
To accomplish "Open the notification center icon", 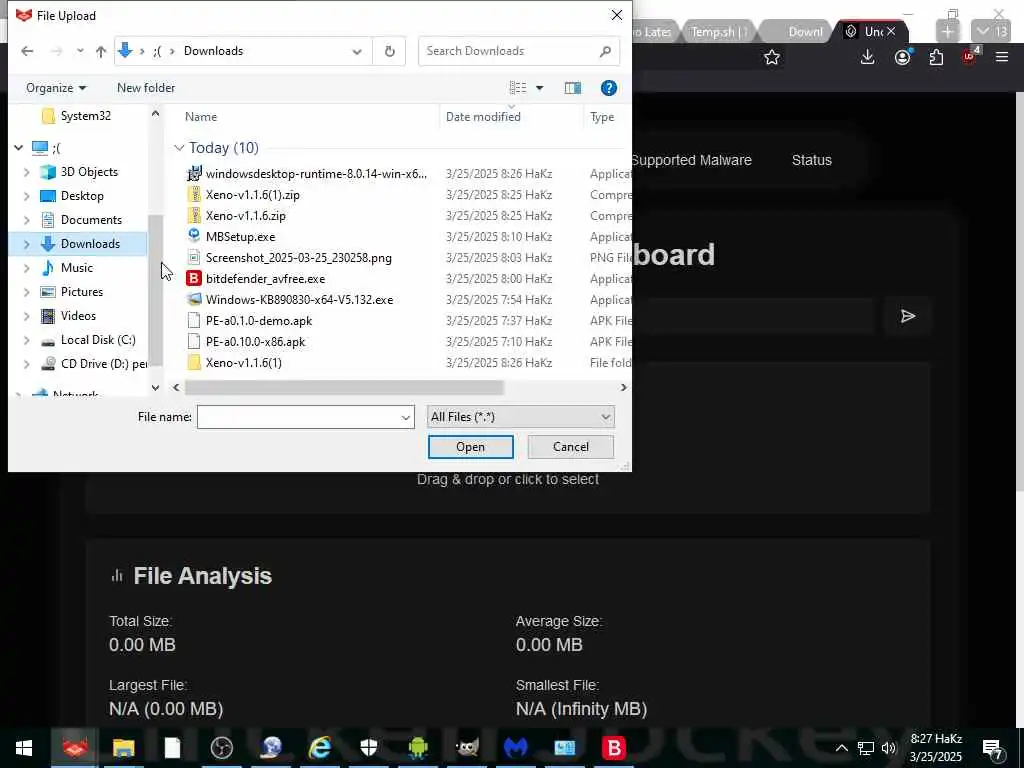I will tap(993, 748).
